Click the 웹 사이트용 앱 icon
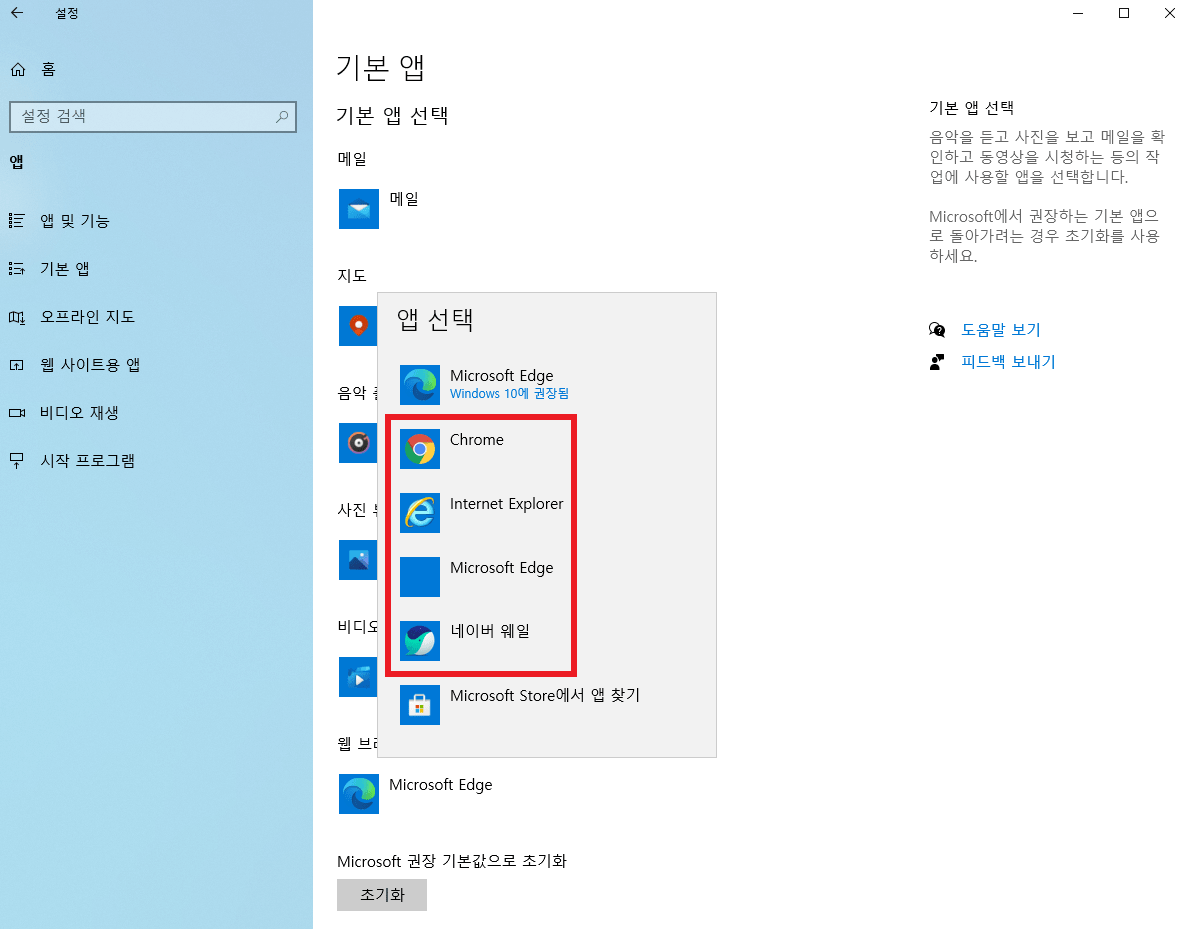Screen dimensions: 1186x929 point(17,365)
